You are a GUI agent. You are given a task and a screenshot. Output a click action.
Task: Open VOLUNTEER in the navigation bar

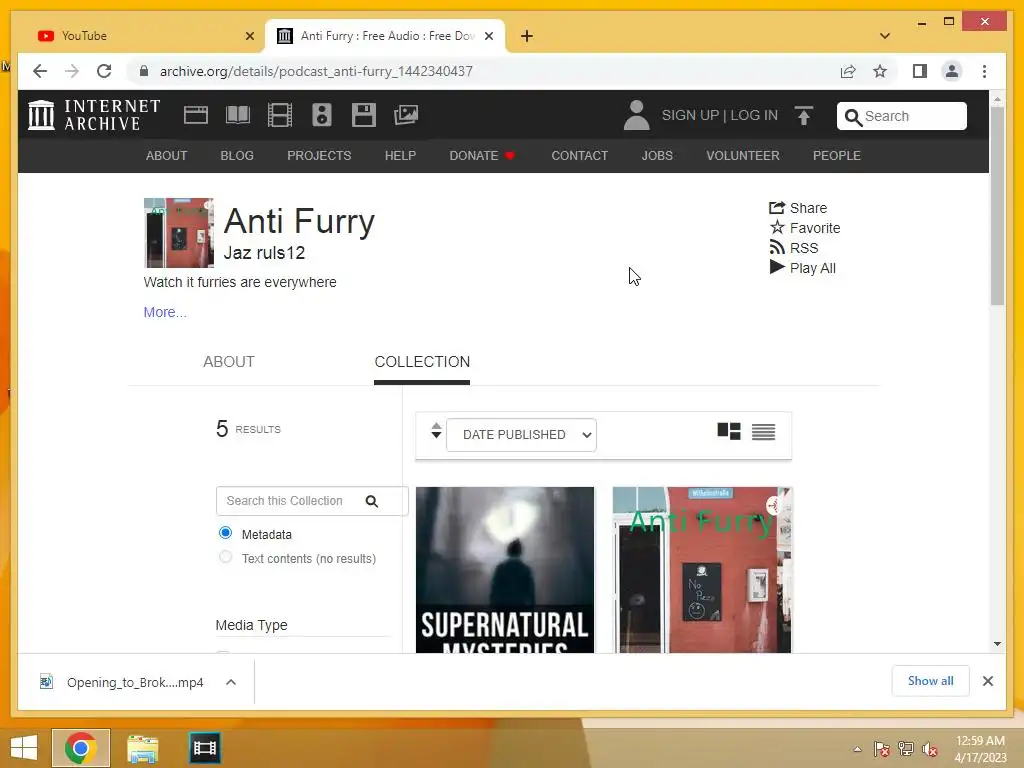click(743, 156)
